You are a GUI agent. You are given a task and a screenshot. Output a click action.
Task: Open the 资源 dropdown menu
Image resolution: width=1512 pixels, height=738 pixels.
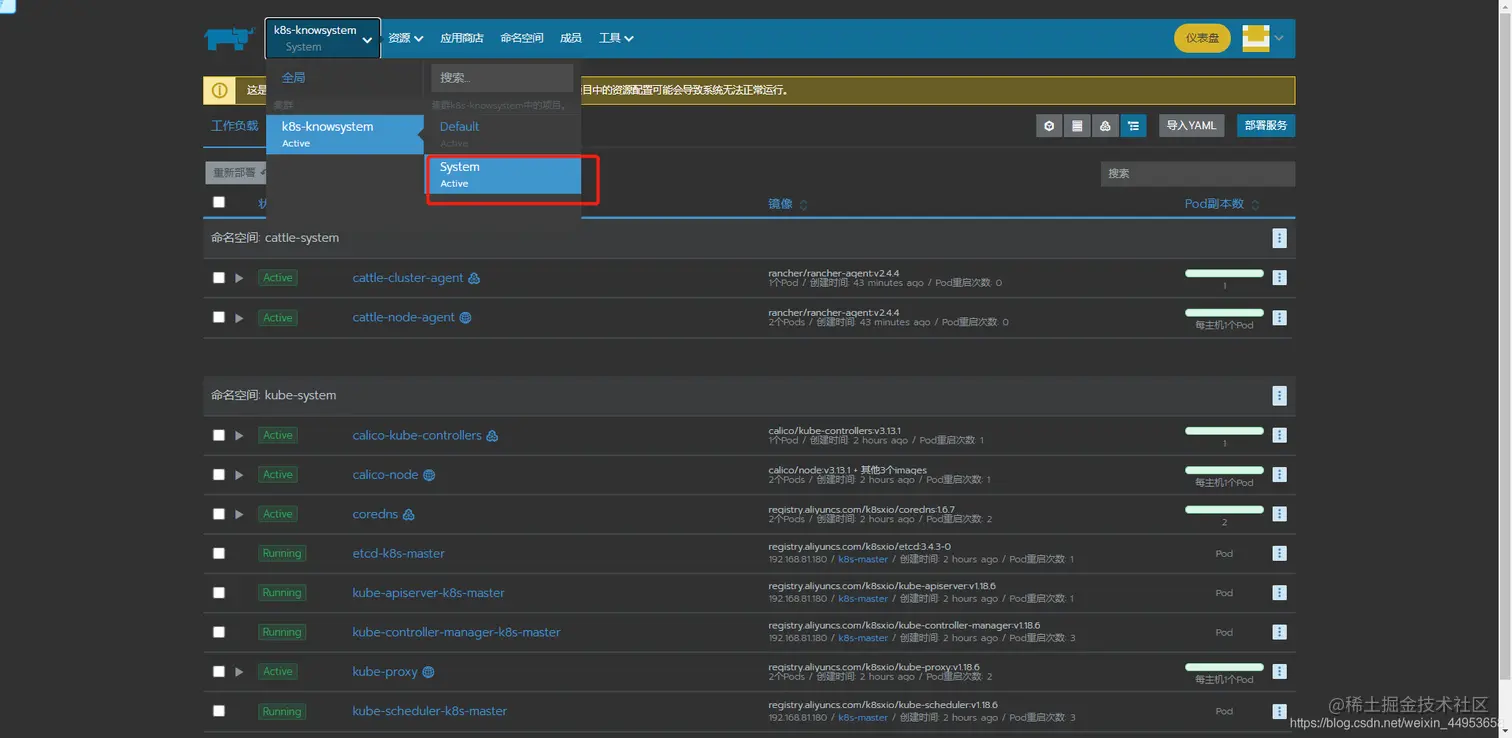coord(405,38)
